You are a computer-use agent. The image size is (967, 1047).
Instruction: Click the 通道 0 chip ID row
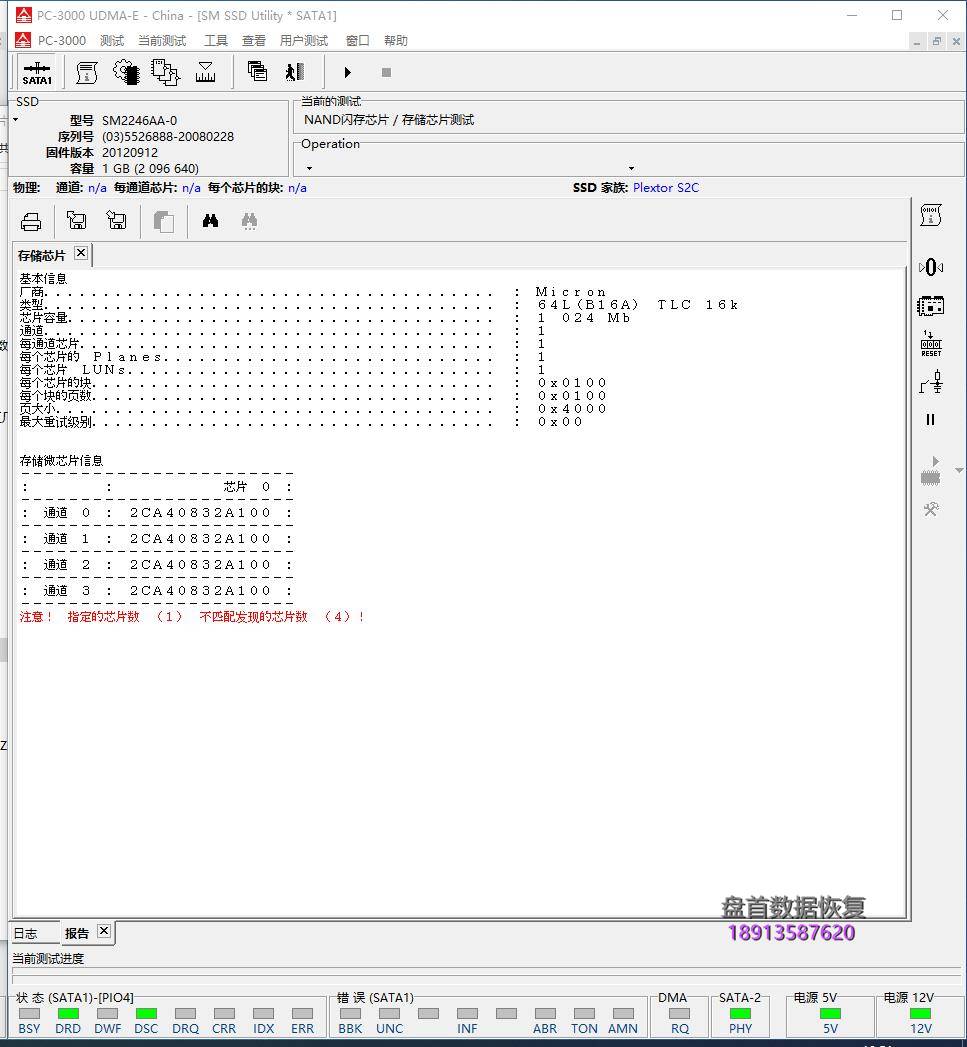(x=157, y=513)
